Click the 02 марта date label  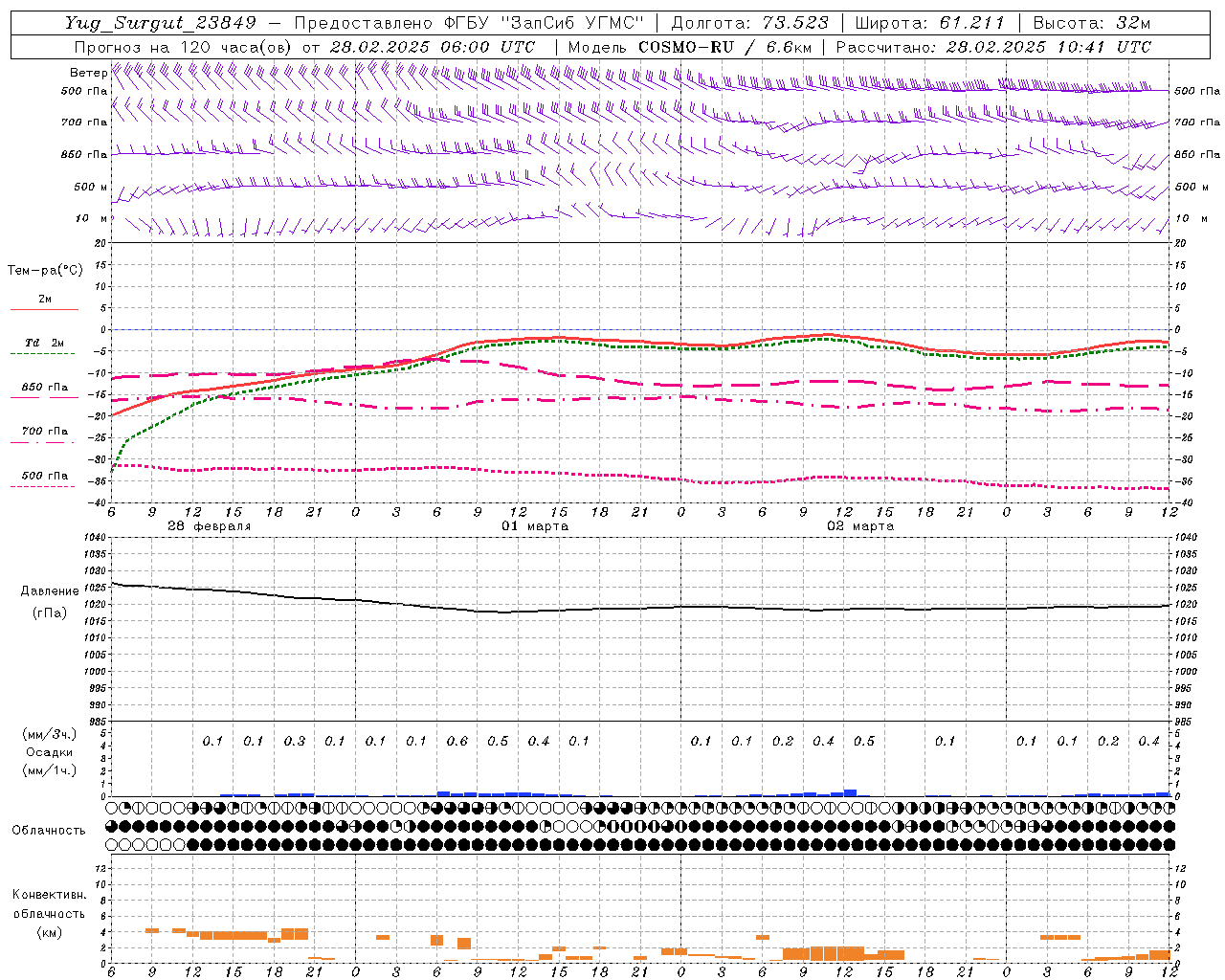coord(860,526)
